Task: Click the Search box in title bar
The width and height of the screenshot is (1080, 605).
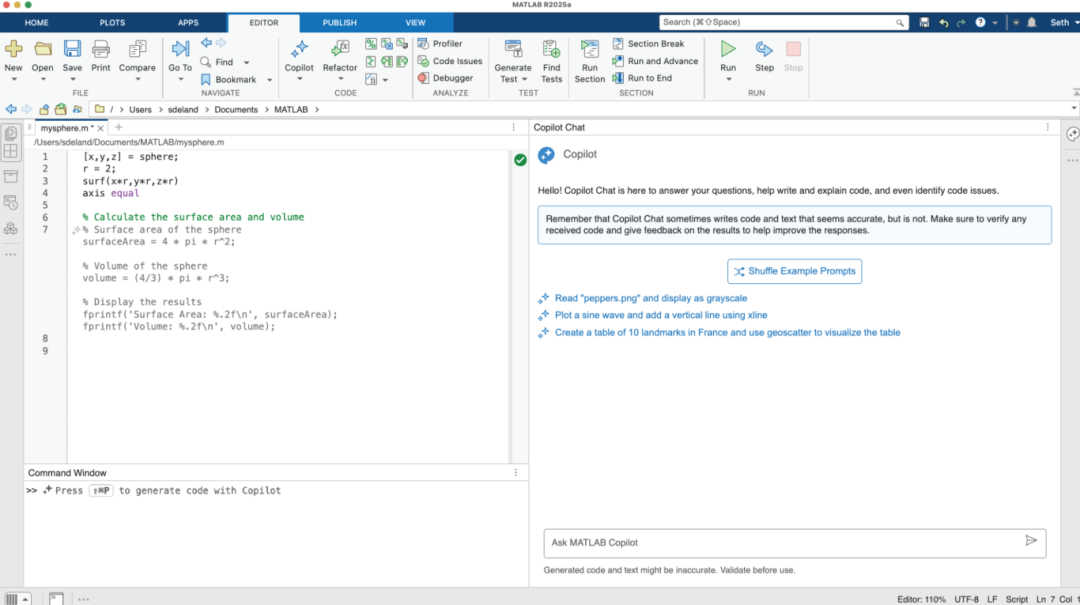Action: [x=784, y=23]
